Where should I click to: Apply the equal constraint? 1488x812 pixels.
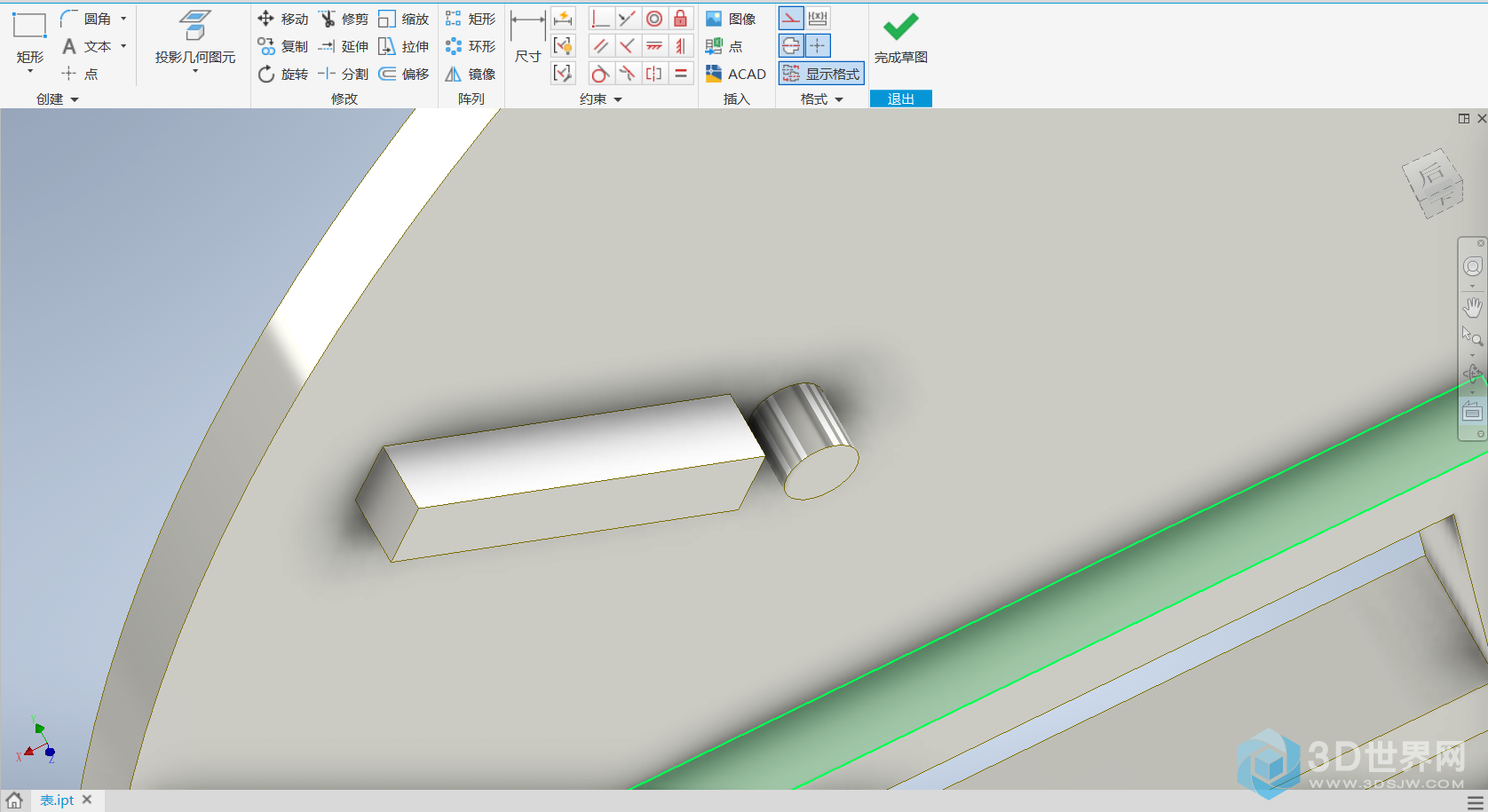click(681, 74)
